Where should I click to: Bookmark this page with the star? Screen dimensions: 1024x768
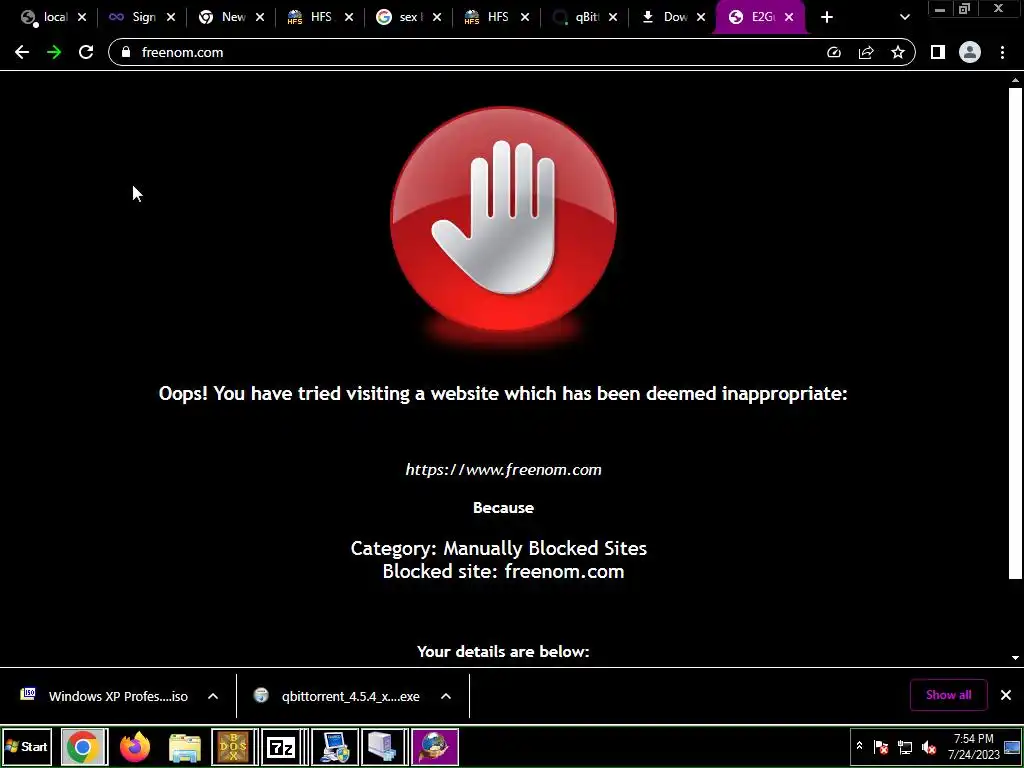(898, 52)
